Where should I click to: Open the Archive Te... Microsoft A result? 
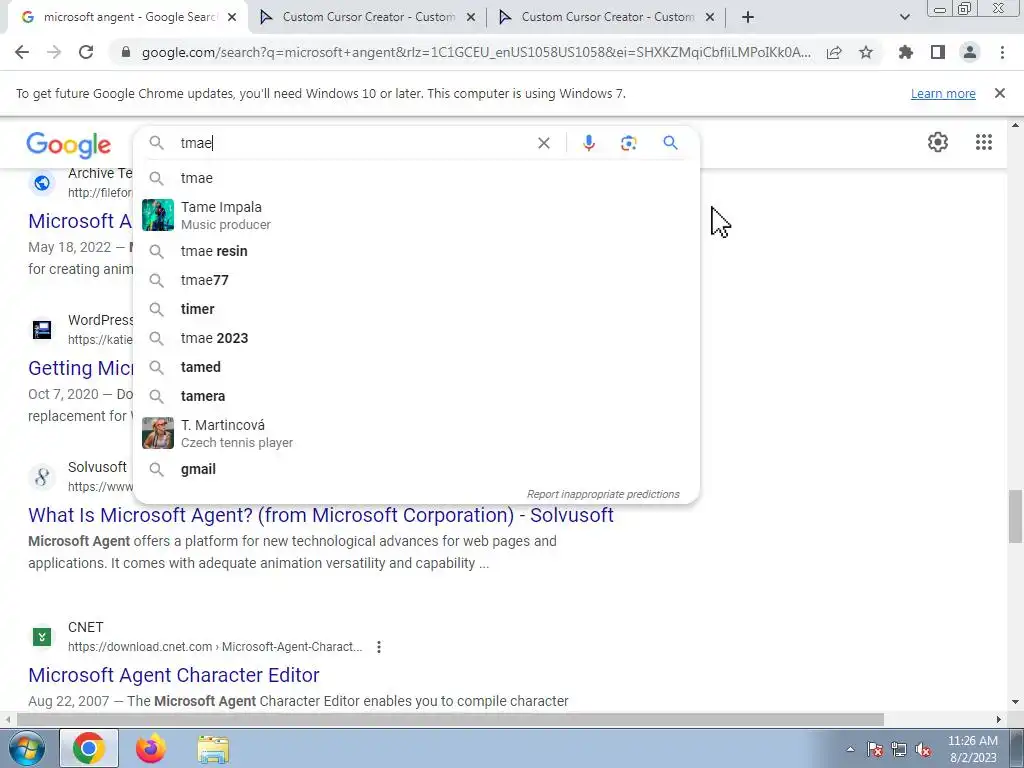80,221
